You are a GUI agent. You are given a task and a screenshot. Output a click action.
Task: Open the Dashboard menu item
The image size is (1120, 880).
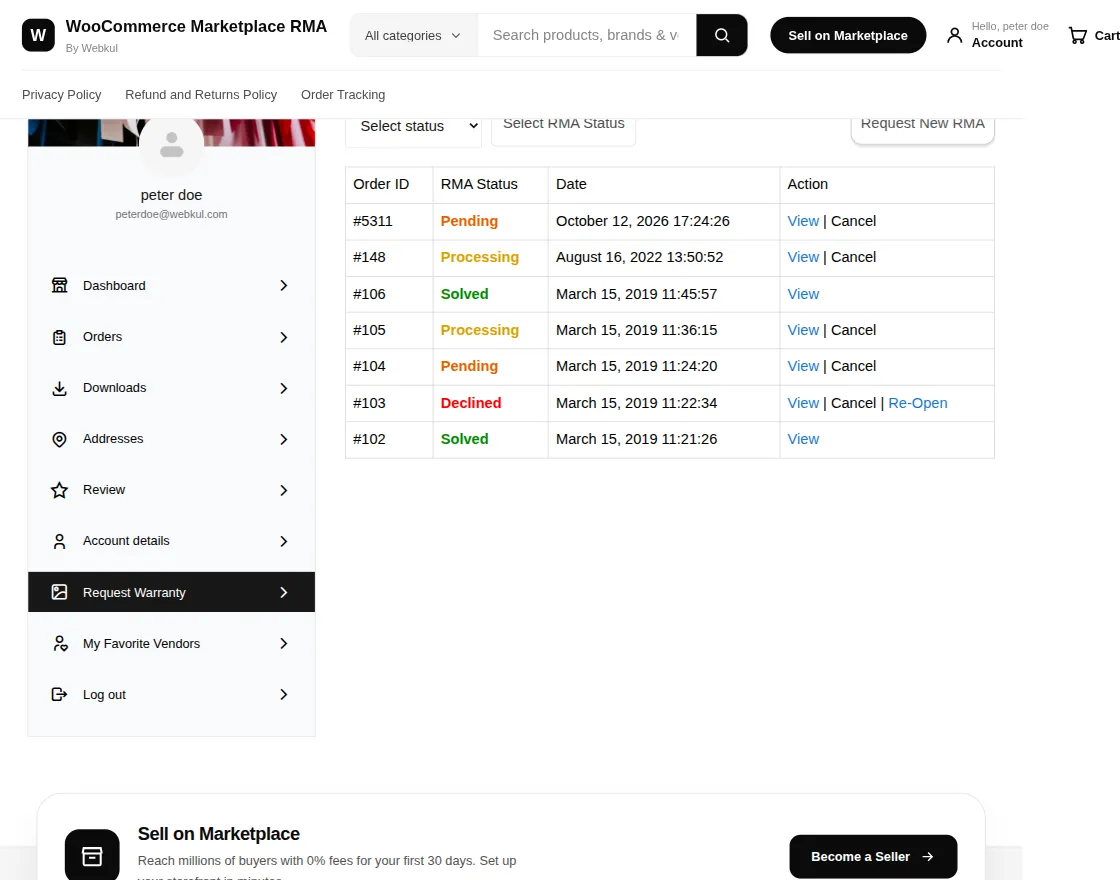tap(171, 286)
